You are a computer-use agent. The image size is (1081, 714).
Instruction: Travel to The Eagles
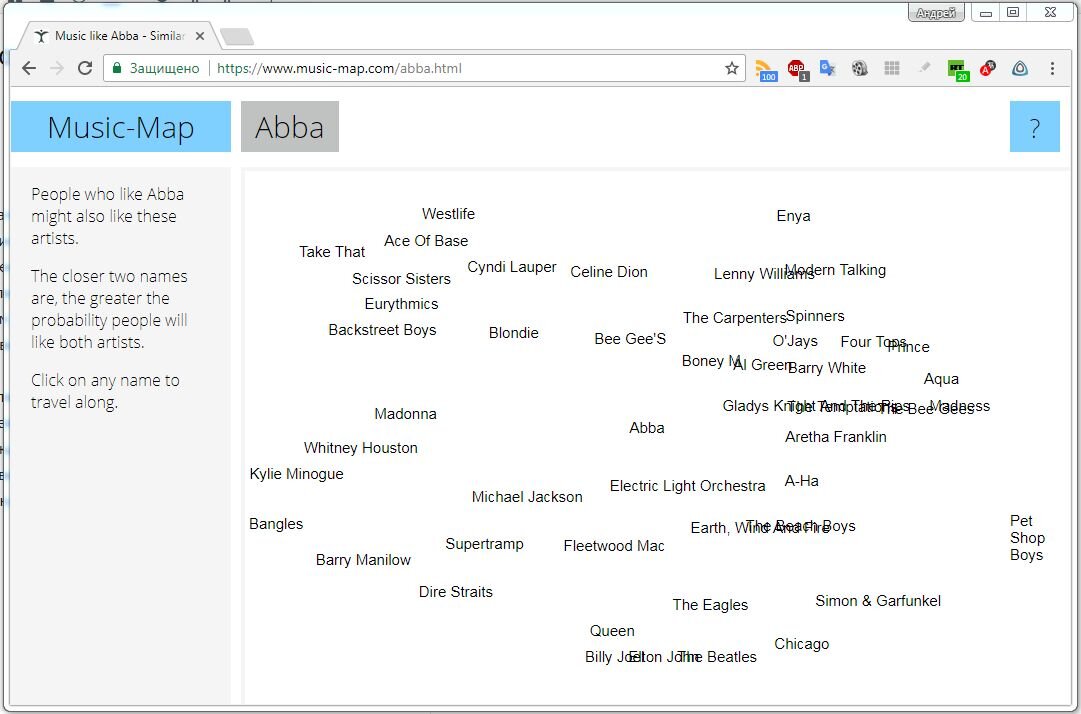710,604
